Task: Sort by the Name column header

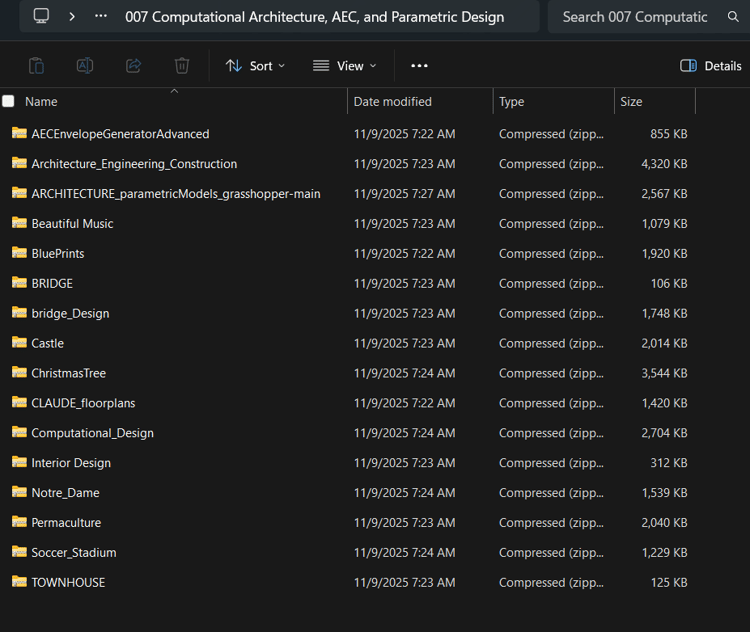Action: tap(41, 101)
